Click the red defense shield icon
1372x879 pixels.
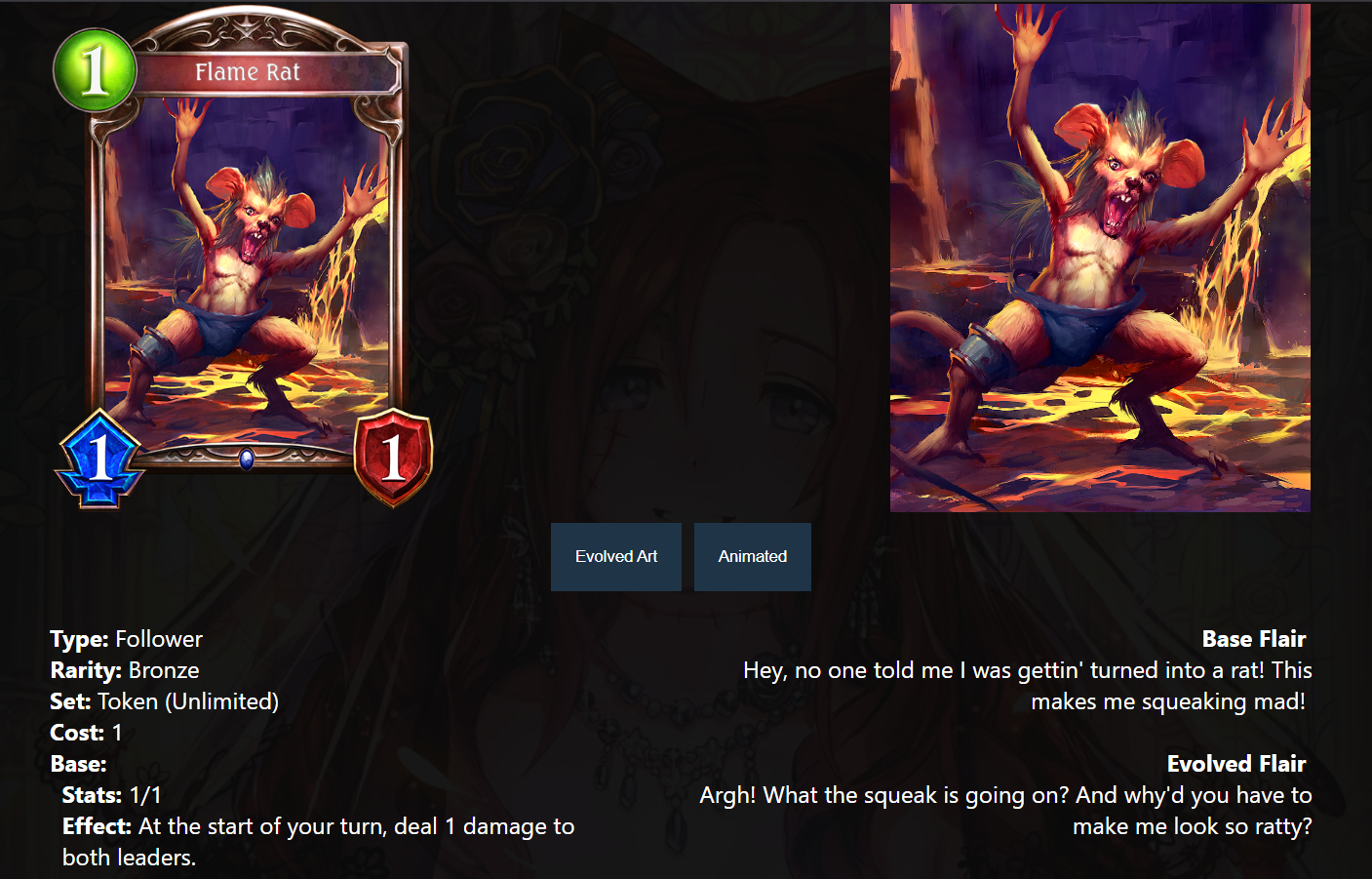[x=392, y=458]
